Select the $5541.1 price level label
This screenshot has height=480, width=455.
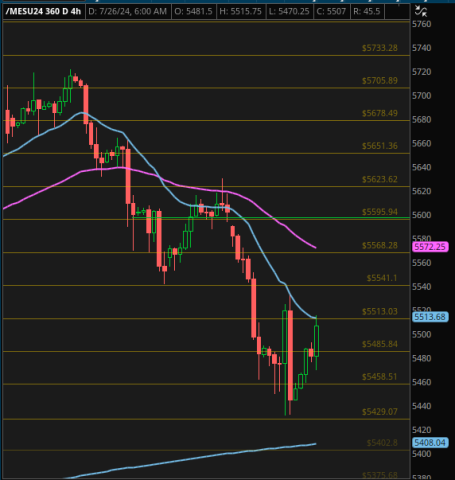tap(382, 278)
